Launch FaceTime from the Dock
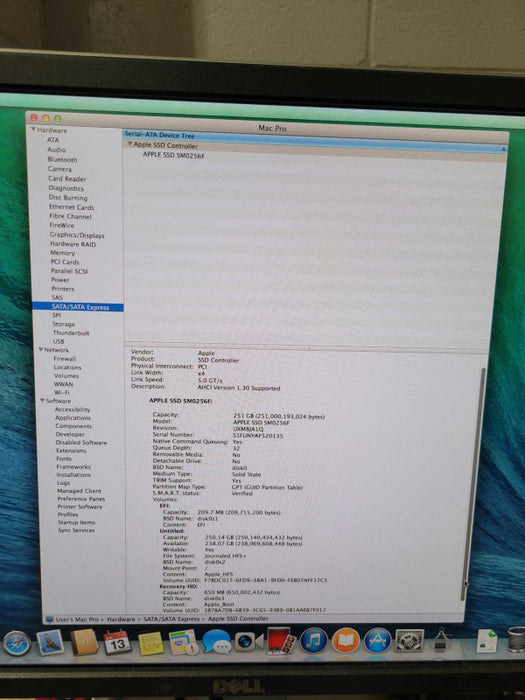This screenshot has height=700, width=525. [249, 642]
